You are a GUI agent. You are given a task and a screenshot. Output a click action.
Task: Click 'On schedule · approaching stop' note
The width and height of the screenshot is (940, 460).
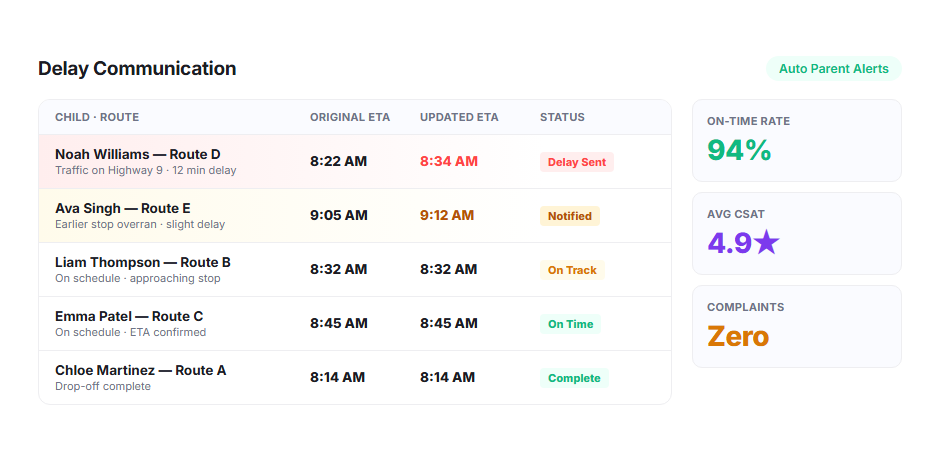pyautogui.click(x=138, y=278)
